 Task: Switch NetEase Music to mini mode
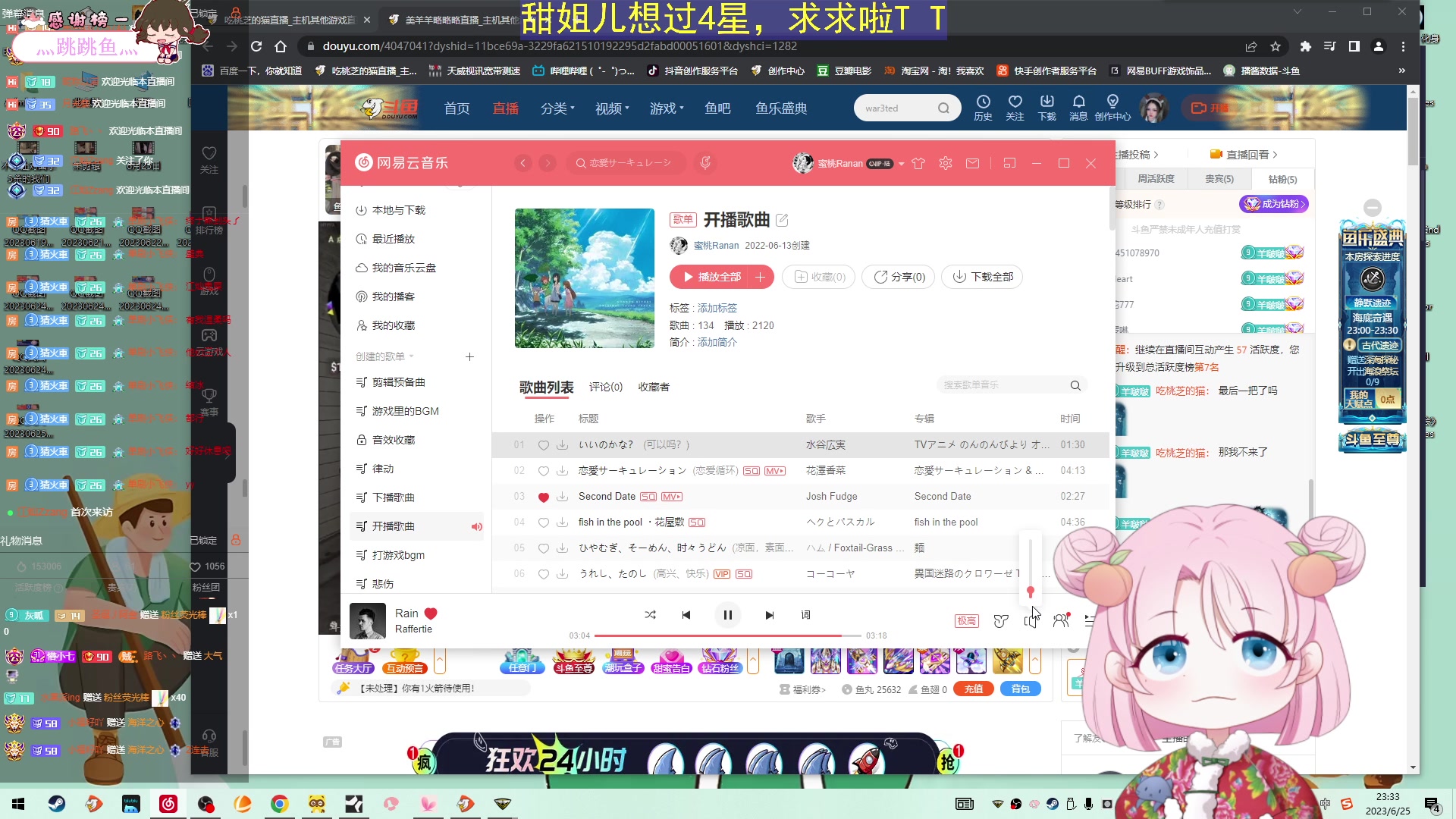pyautogui.click(x=1009, y=163)
